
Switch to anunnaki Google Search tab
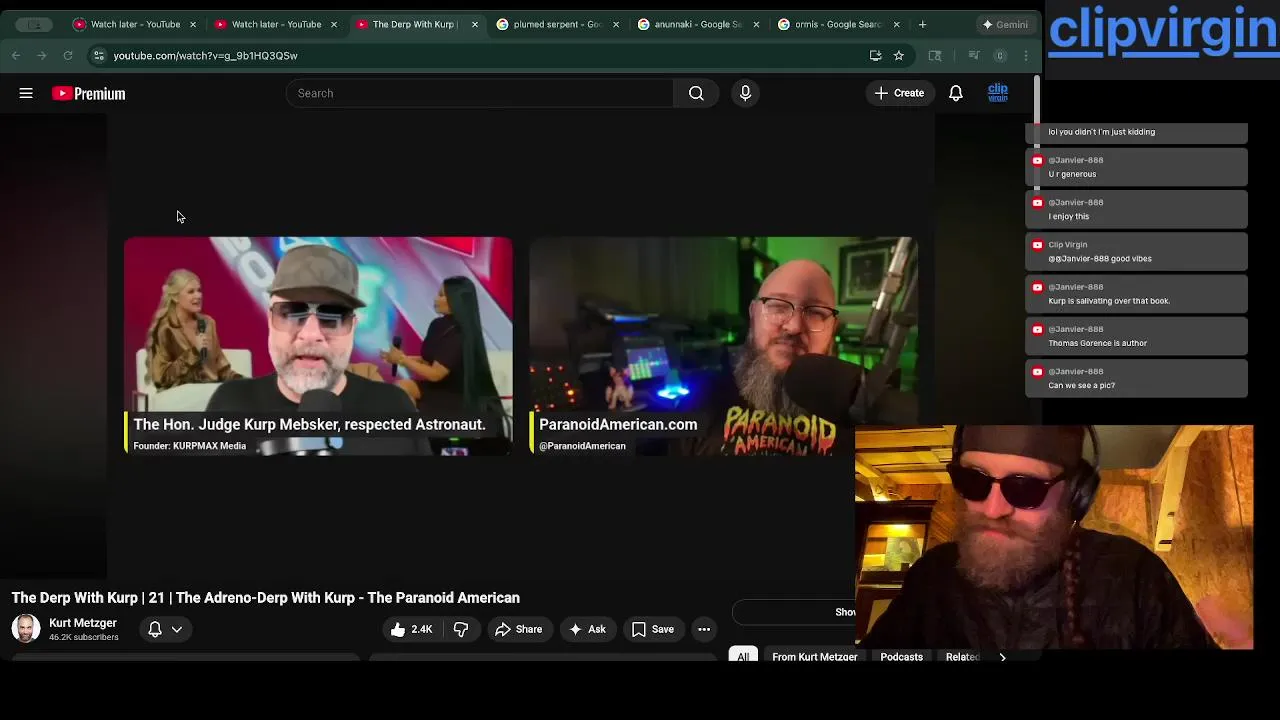tap(698, 24)
